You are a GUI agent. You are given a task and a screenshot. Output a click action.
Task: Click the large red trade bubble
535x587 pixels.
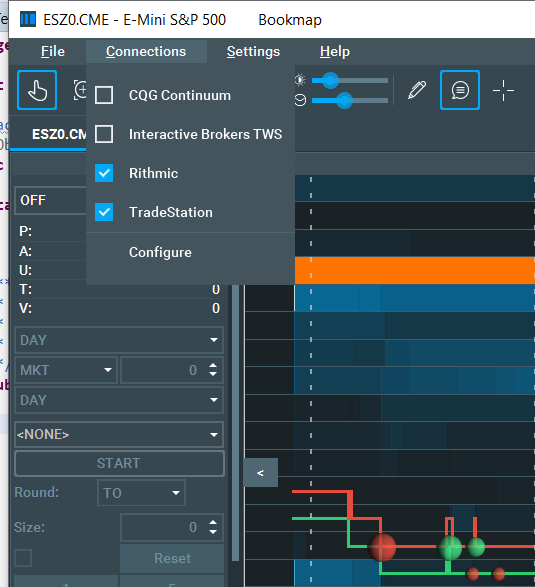(x=382, y=547)
